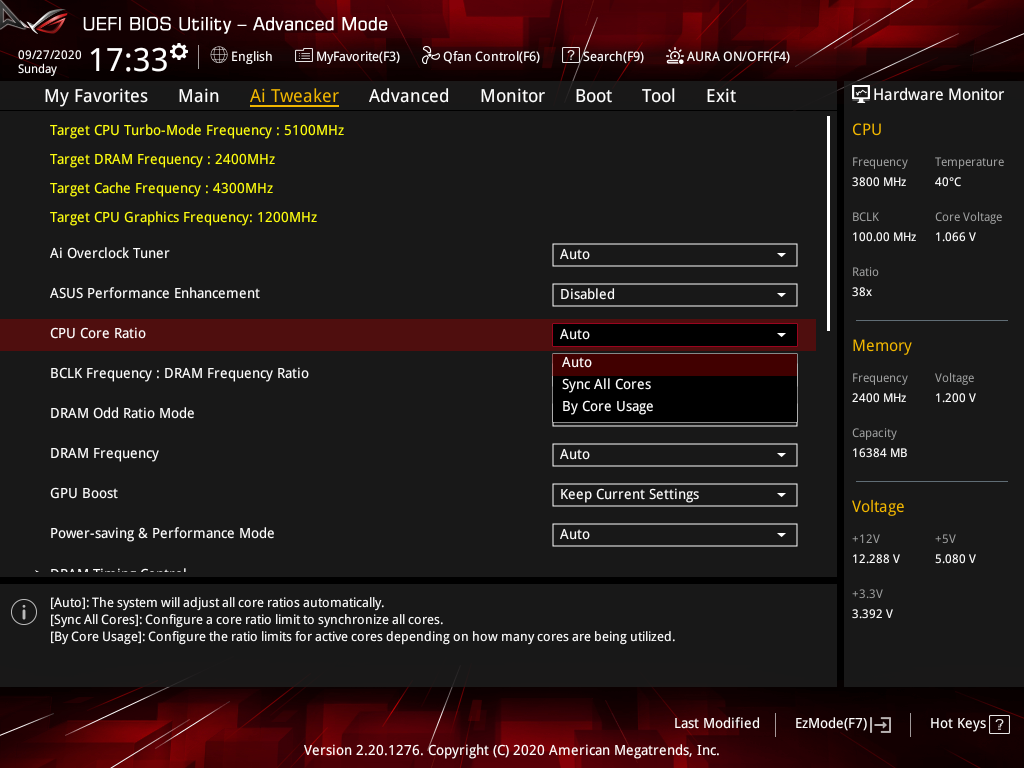Click the vertical scrollbar of settings list
This screenshot has height=768, width=1024.
[x=828, y=223]
